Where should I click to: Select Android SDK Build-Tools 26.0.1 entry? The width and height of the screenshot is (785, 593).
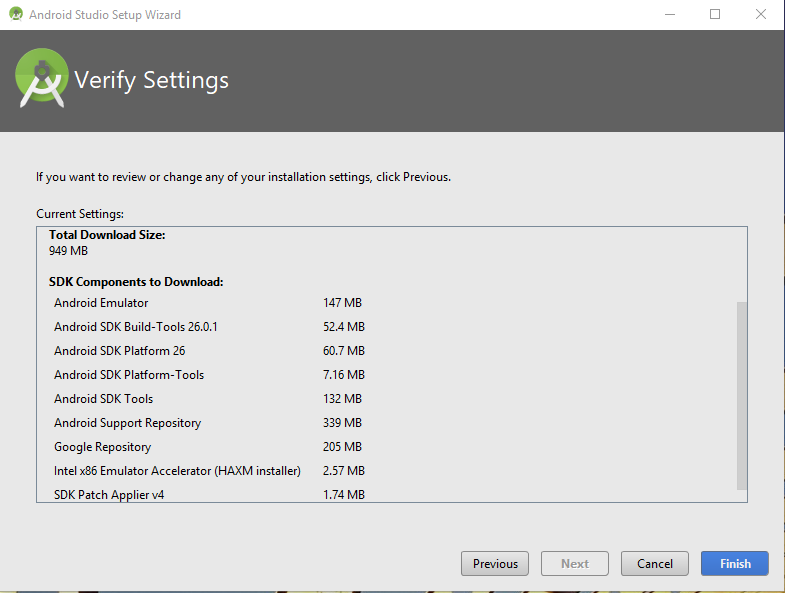coord(136,327)
